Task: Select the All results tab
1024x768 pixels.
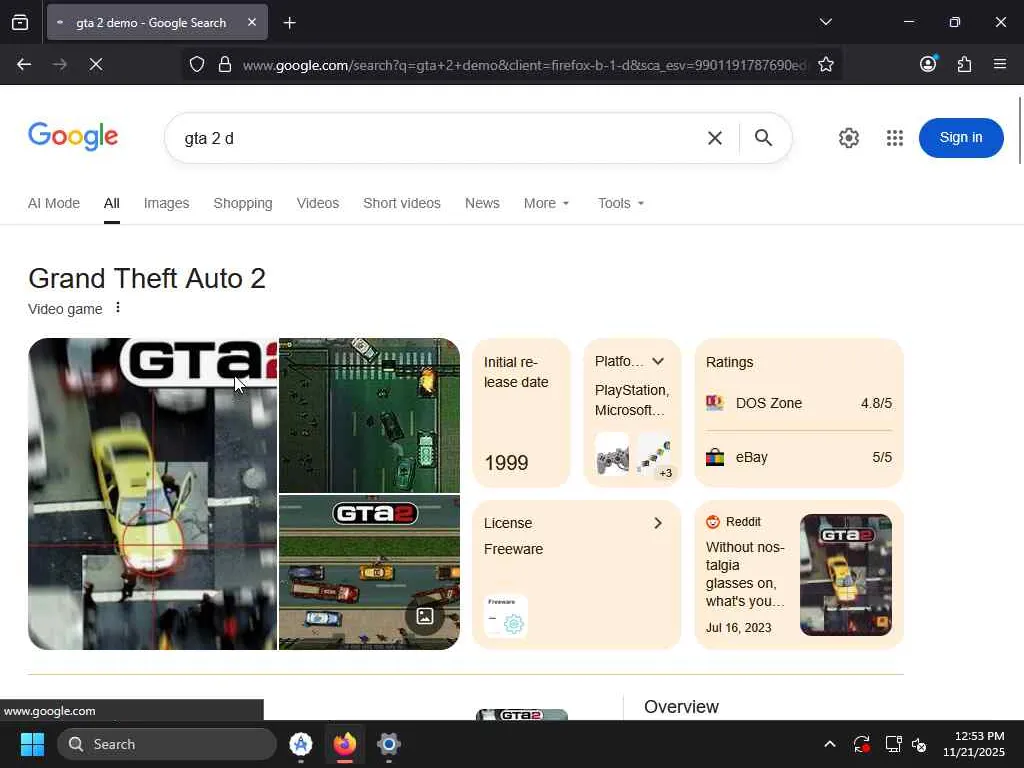Action: [112, 203]
